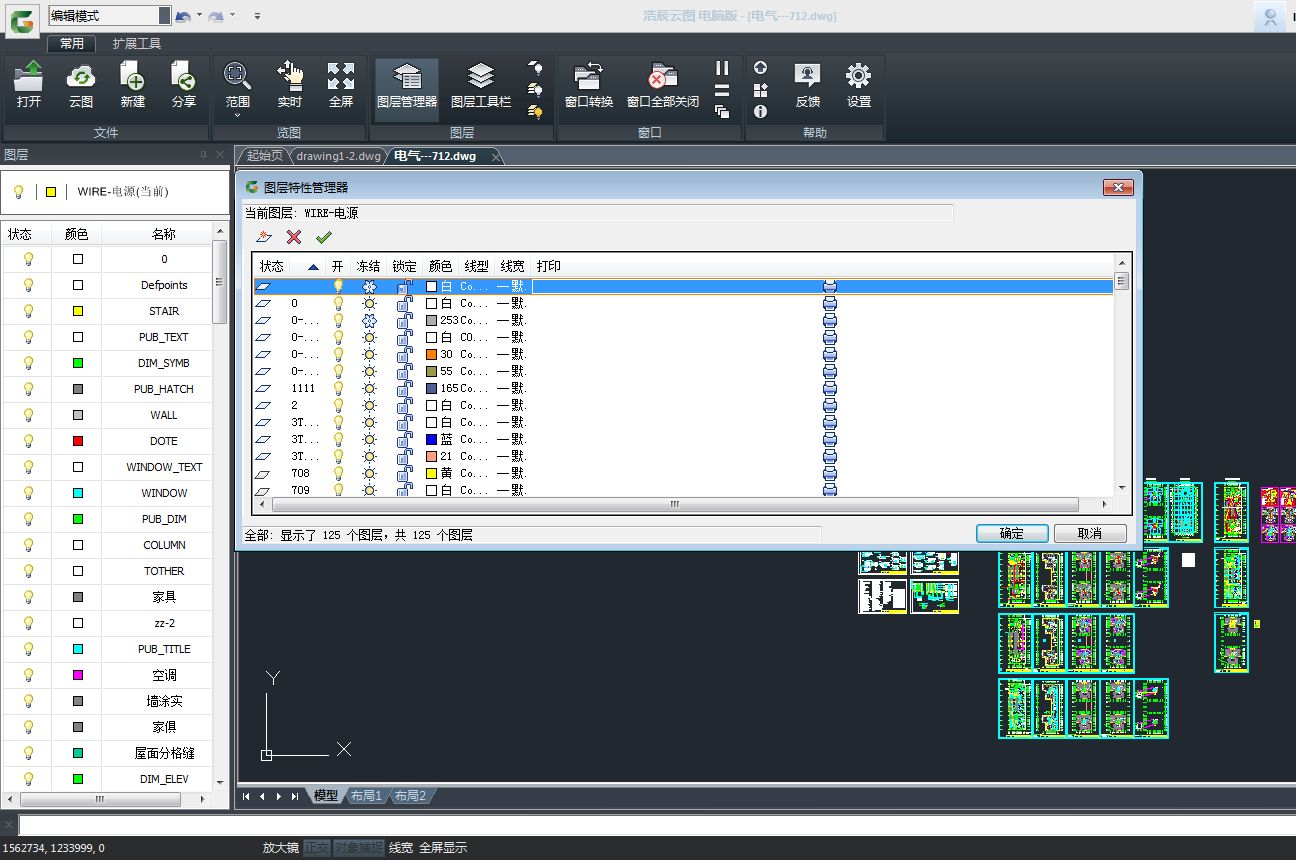The image size is (1296, 860).
Task: Click the yellow color swatch of STAIR layer
Action: tap(78, 311)
